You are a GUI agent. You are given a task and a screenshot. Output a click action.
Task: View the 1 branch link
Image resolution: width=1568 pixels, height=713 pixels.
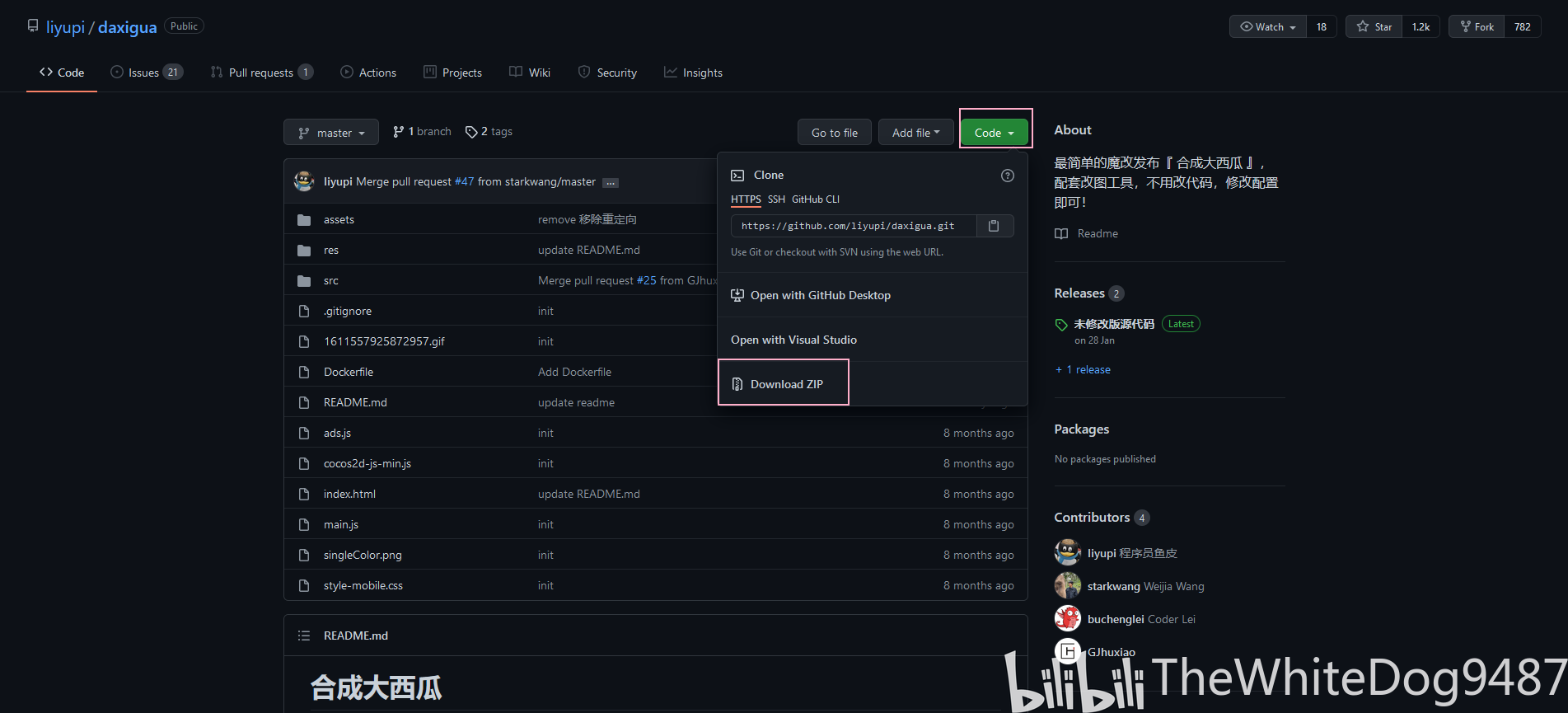(422, 132)
